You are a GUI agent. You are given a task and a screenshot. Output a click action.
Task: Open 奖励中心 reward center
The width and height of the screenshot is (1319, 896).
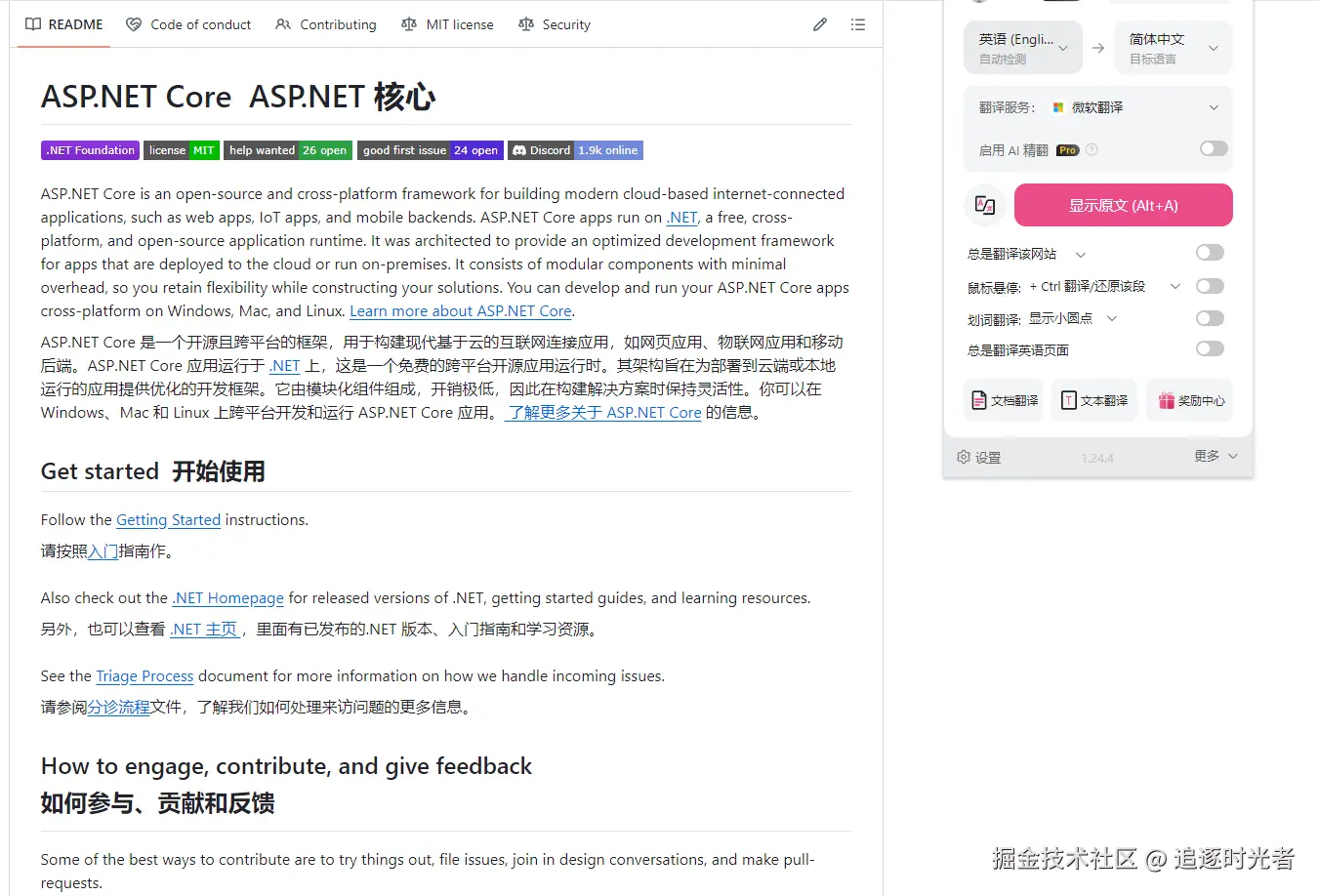[1190, 400]
